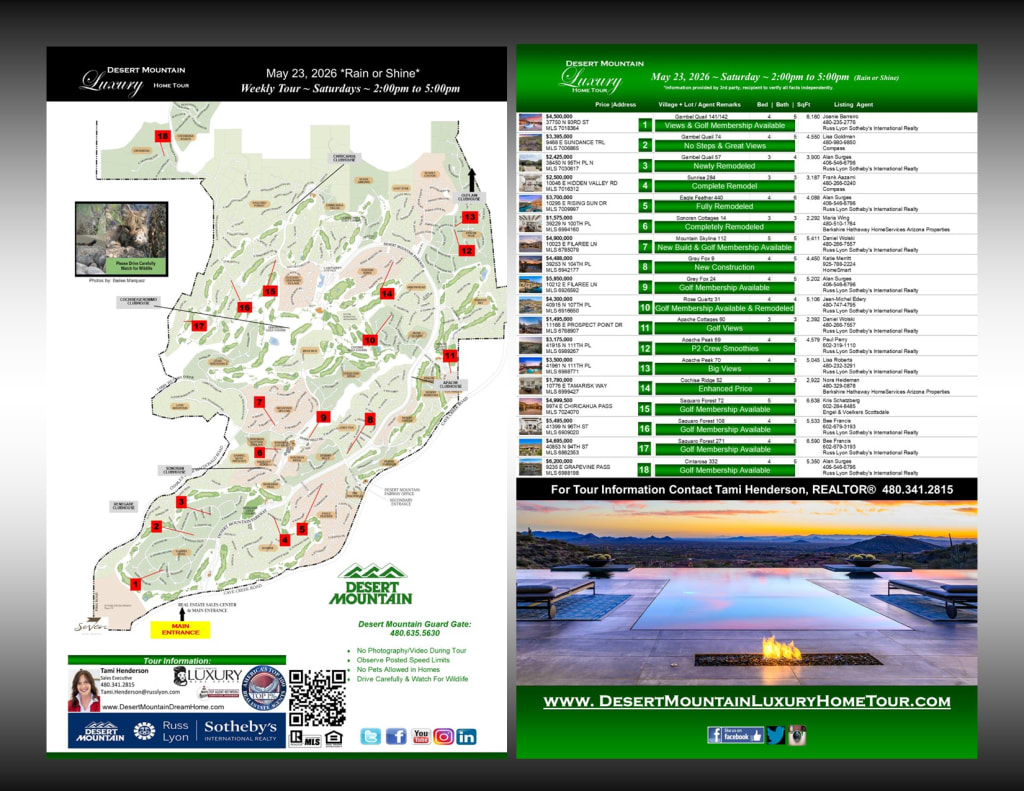The height and width of the screenshot is (791, 1024).
Task: Click red map marker 5
Action: coord(302,529)
